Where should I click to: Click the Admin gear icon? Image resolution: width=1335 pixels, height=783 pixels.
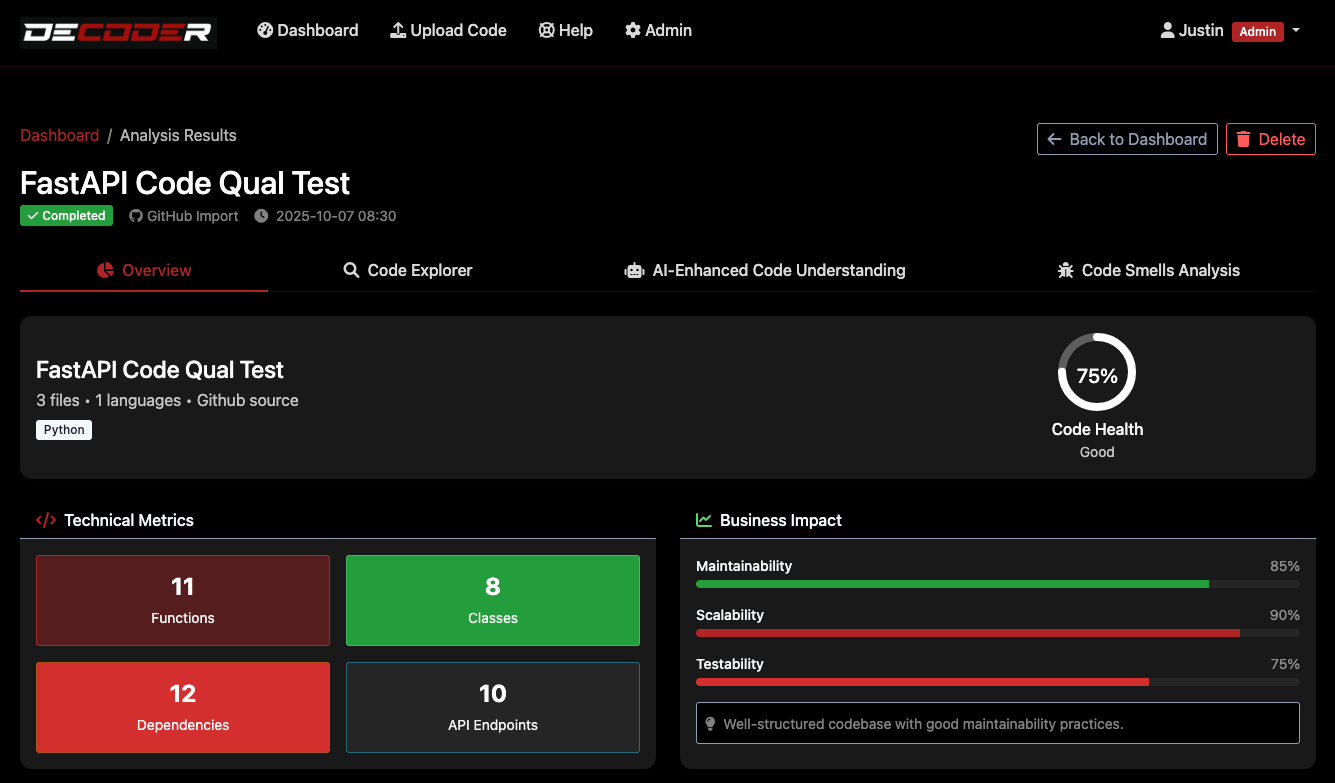[632, 30]
